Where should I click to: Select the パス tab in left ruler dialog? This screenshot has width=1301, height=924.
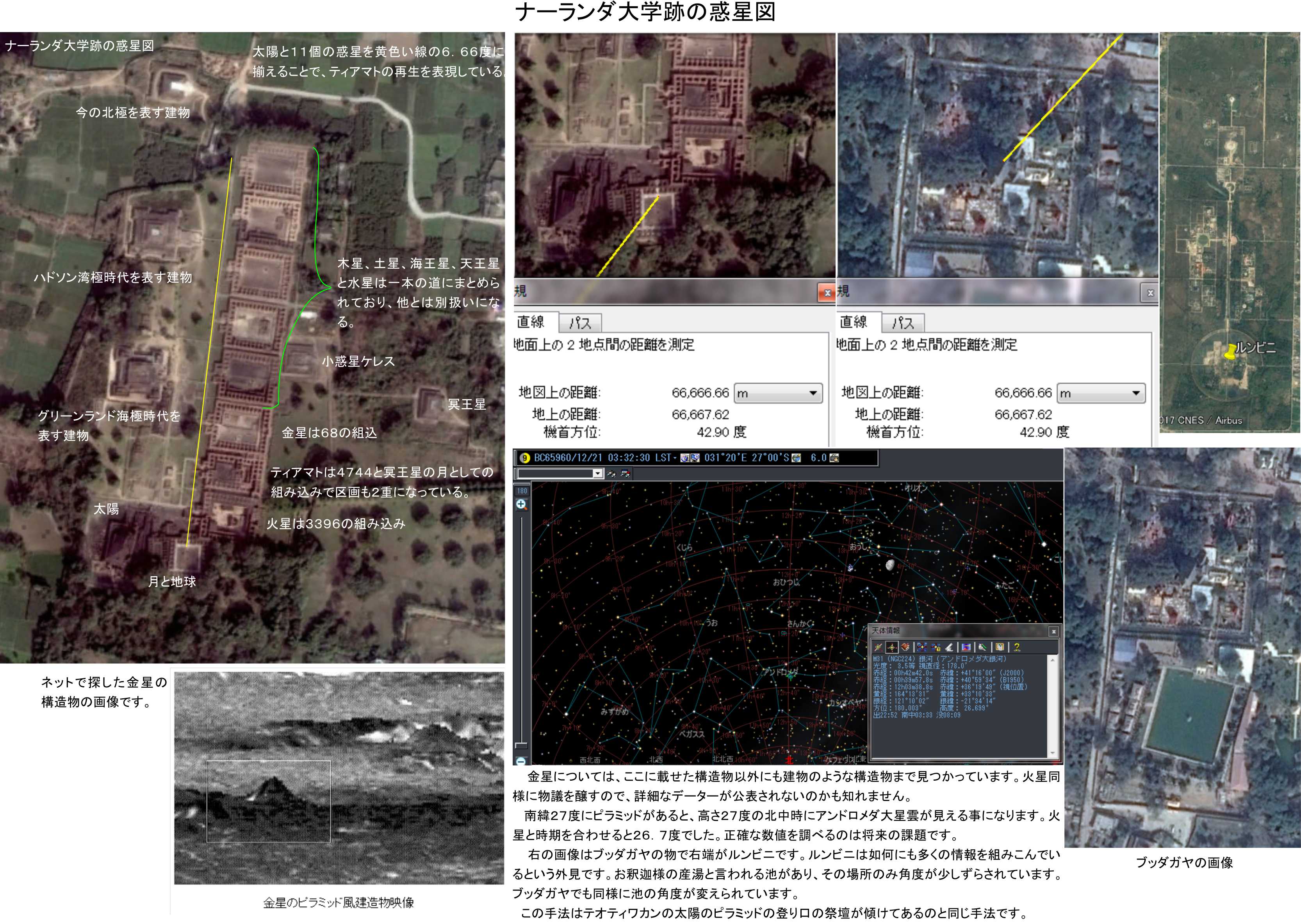coord(580,323)
